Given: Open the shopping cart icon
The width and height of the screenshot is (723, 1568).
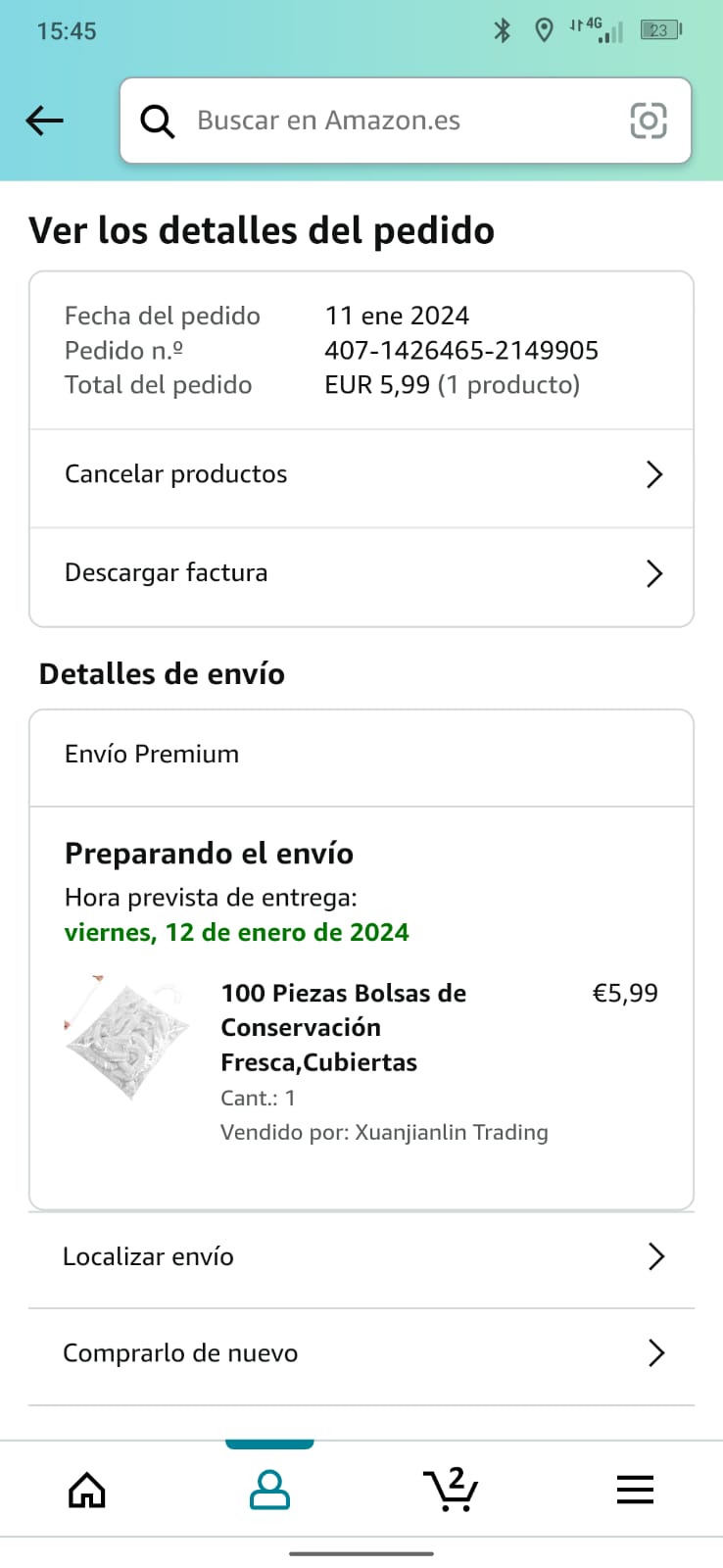Looking at the screenshot, I should [x=452, y=1490].
